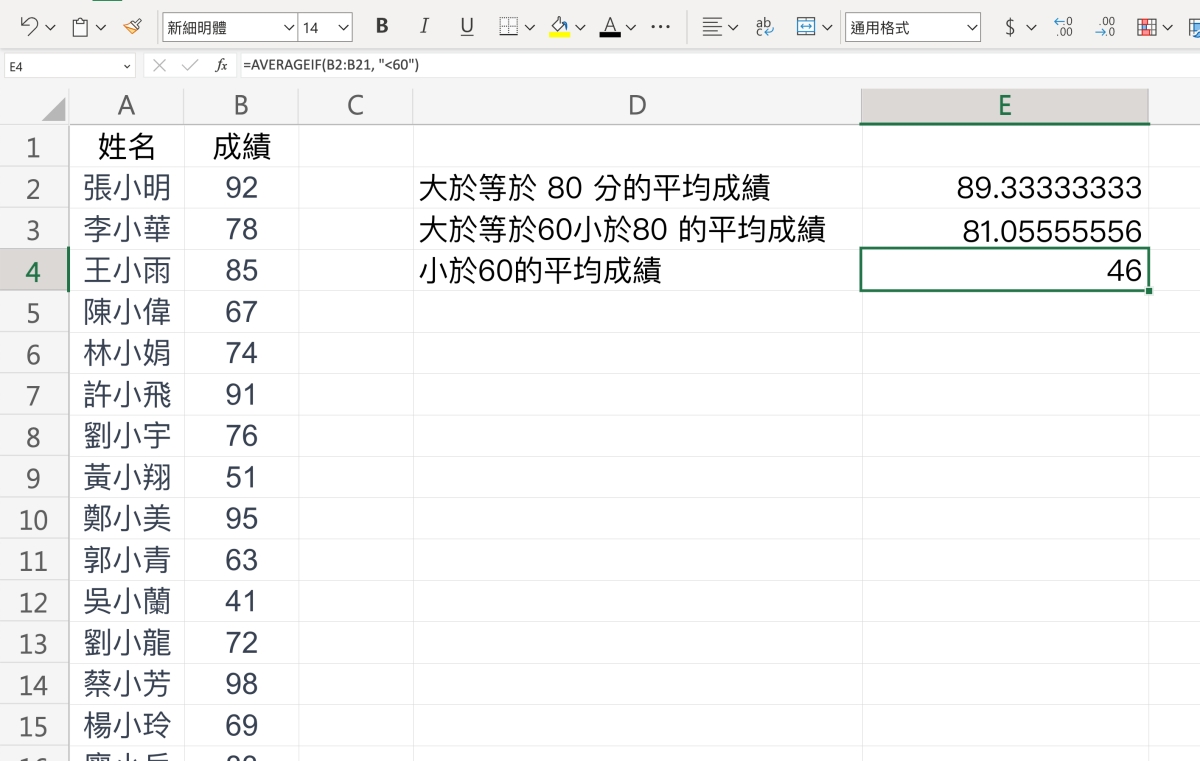Viewport: 1200px width, 761px height.
Task: Click Decrease Decimal icon
Action: (x=1105, y=27)
